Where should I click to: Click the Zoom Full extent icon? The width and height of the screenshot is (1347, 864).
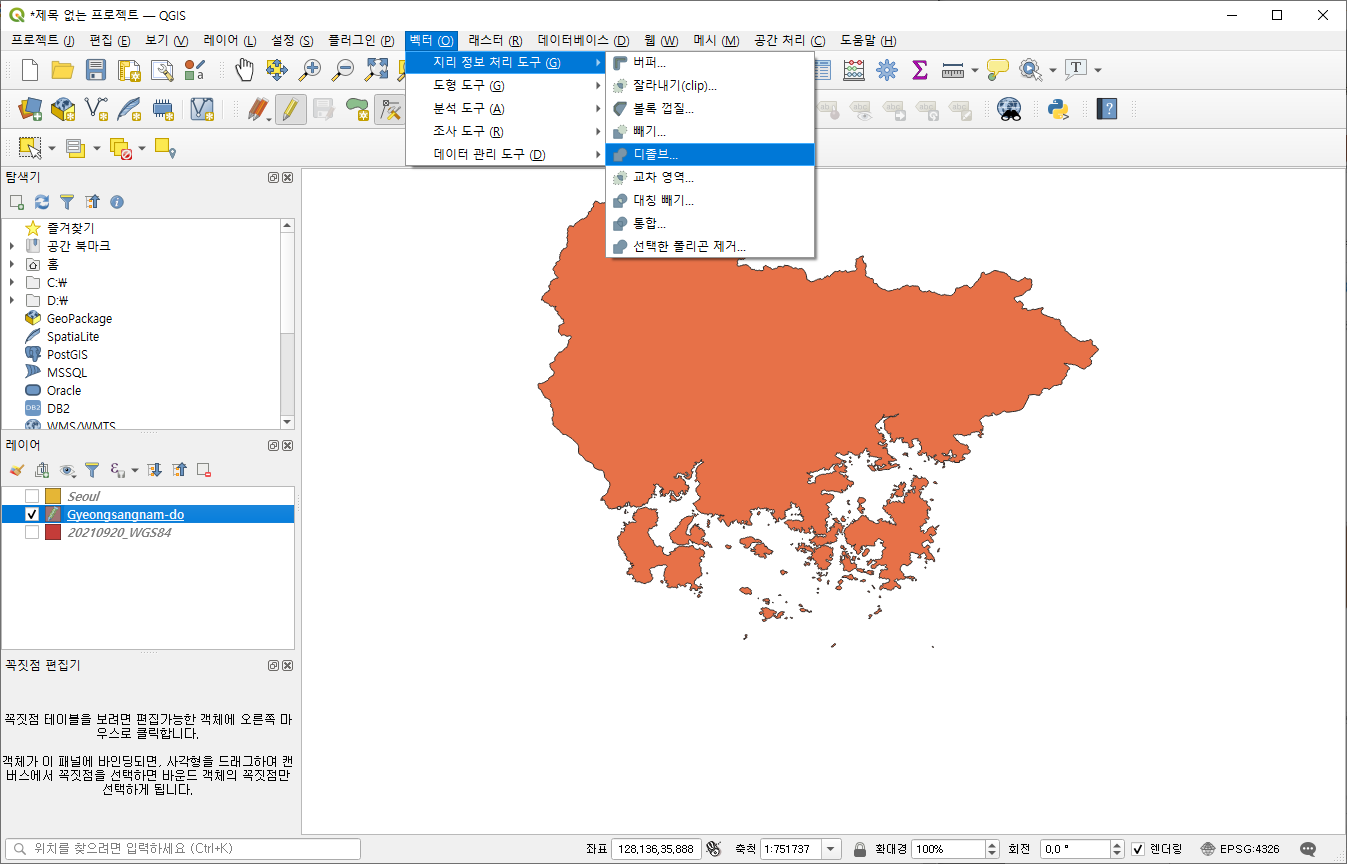pos(376,69)
